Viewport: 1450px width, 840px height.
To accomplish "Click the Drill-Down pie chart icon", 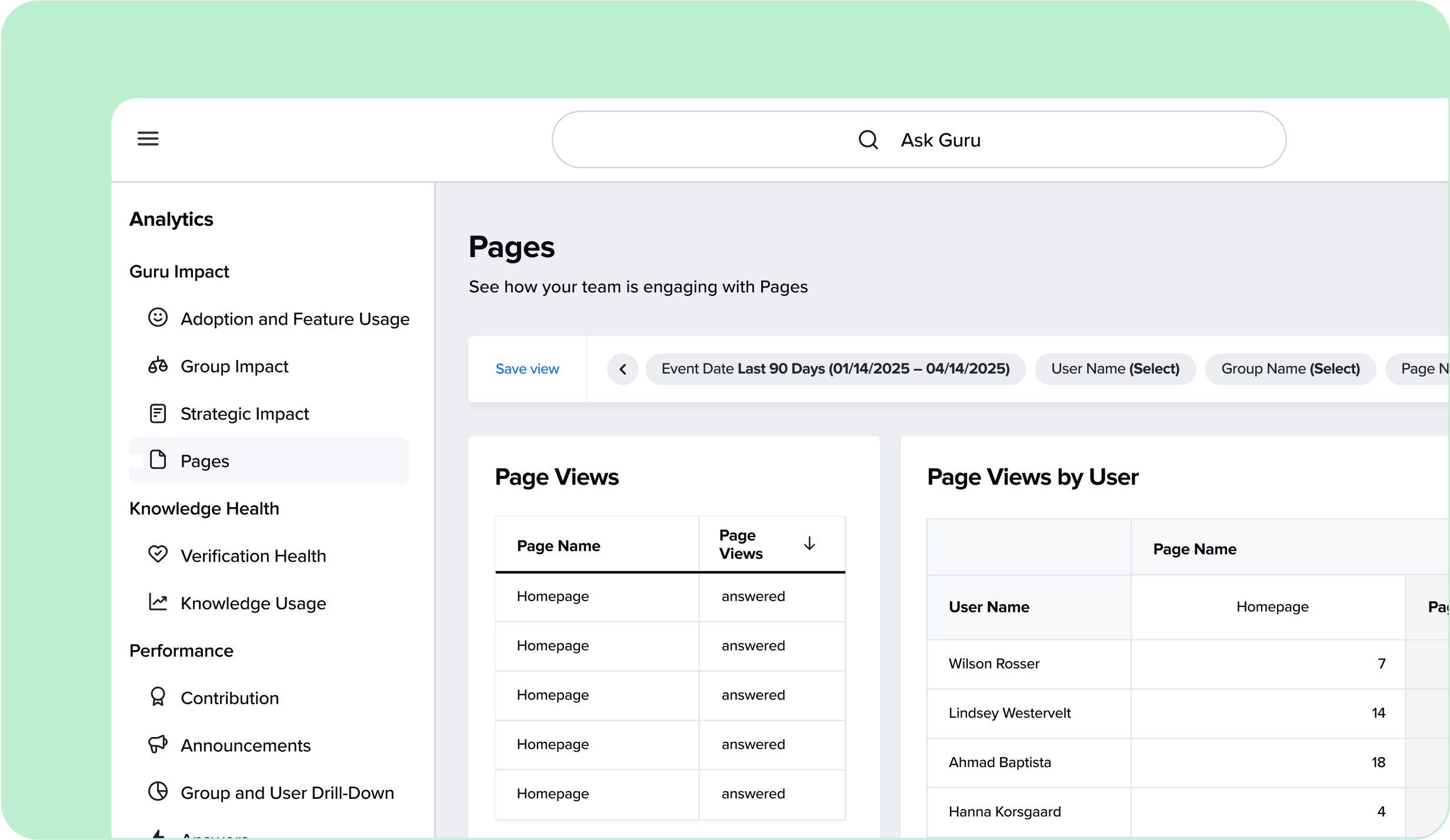I will click(158, 791).
